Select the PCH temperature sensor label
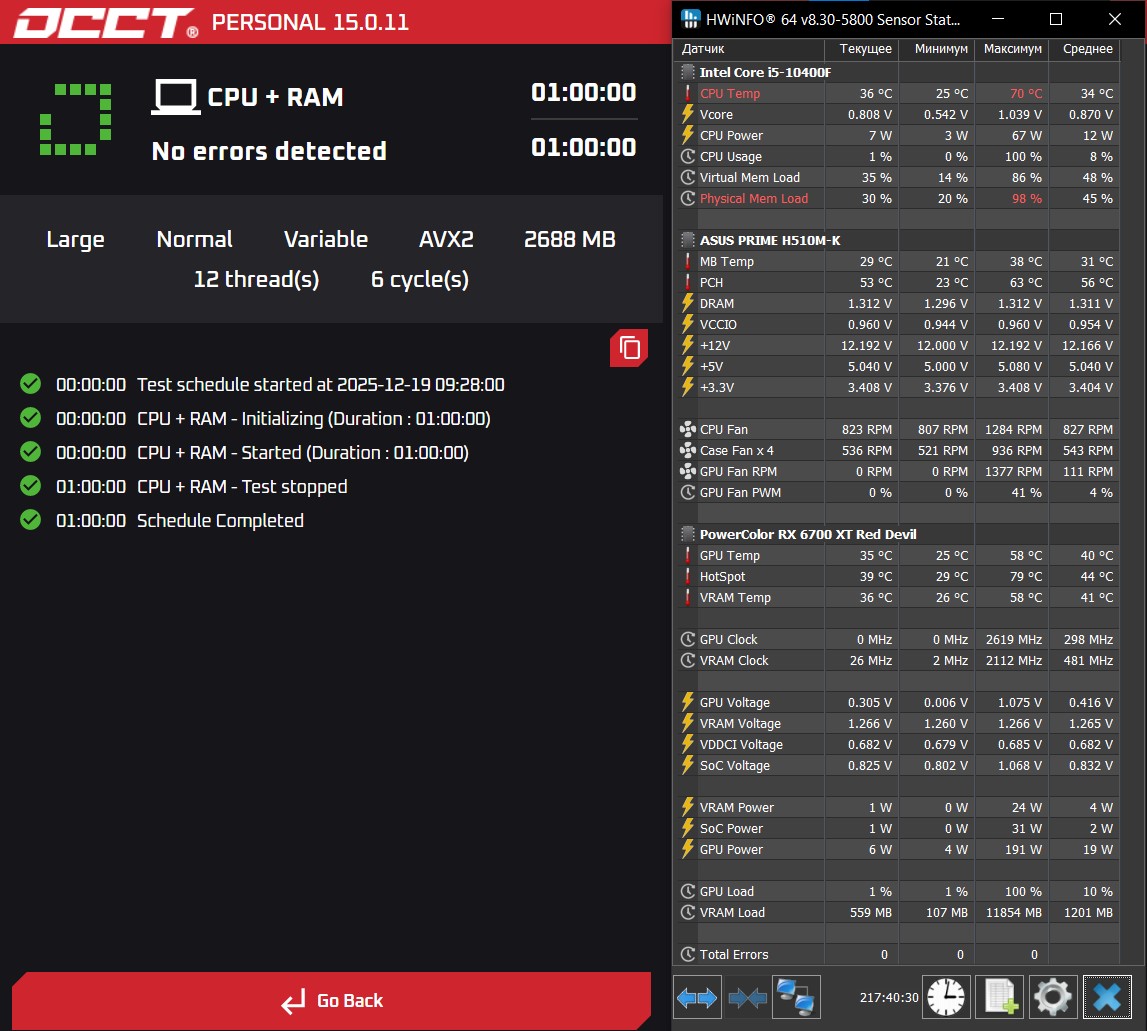This screenshot has height=1031, width=1147. (x=711, y=282)
